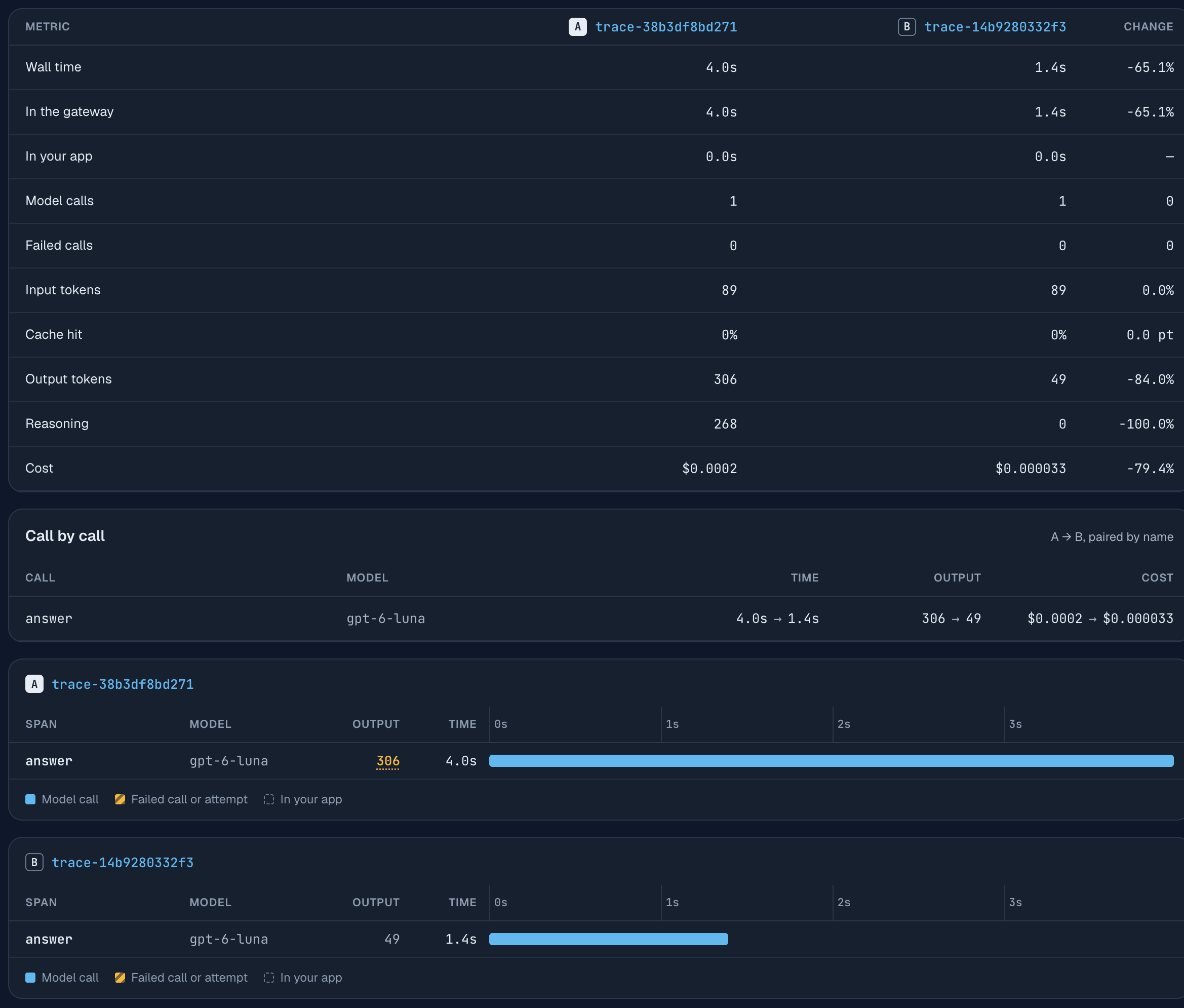Click the trace A answer span bar
1184x1008 pixels.
point(831,761)
